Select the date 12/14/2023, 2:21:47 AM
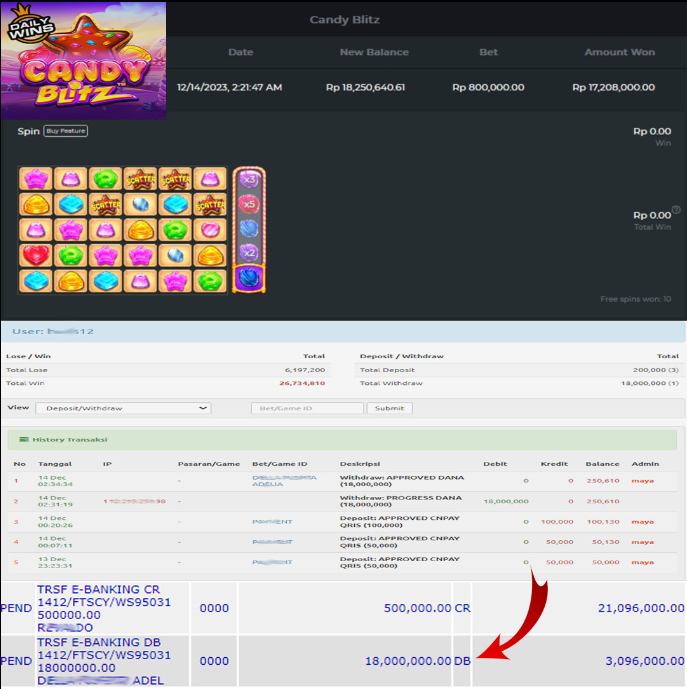Viewport: 687px width, 689px height. pos(229,87)
